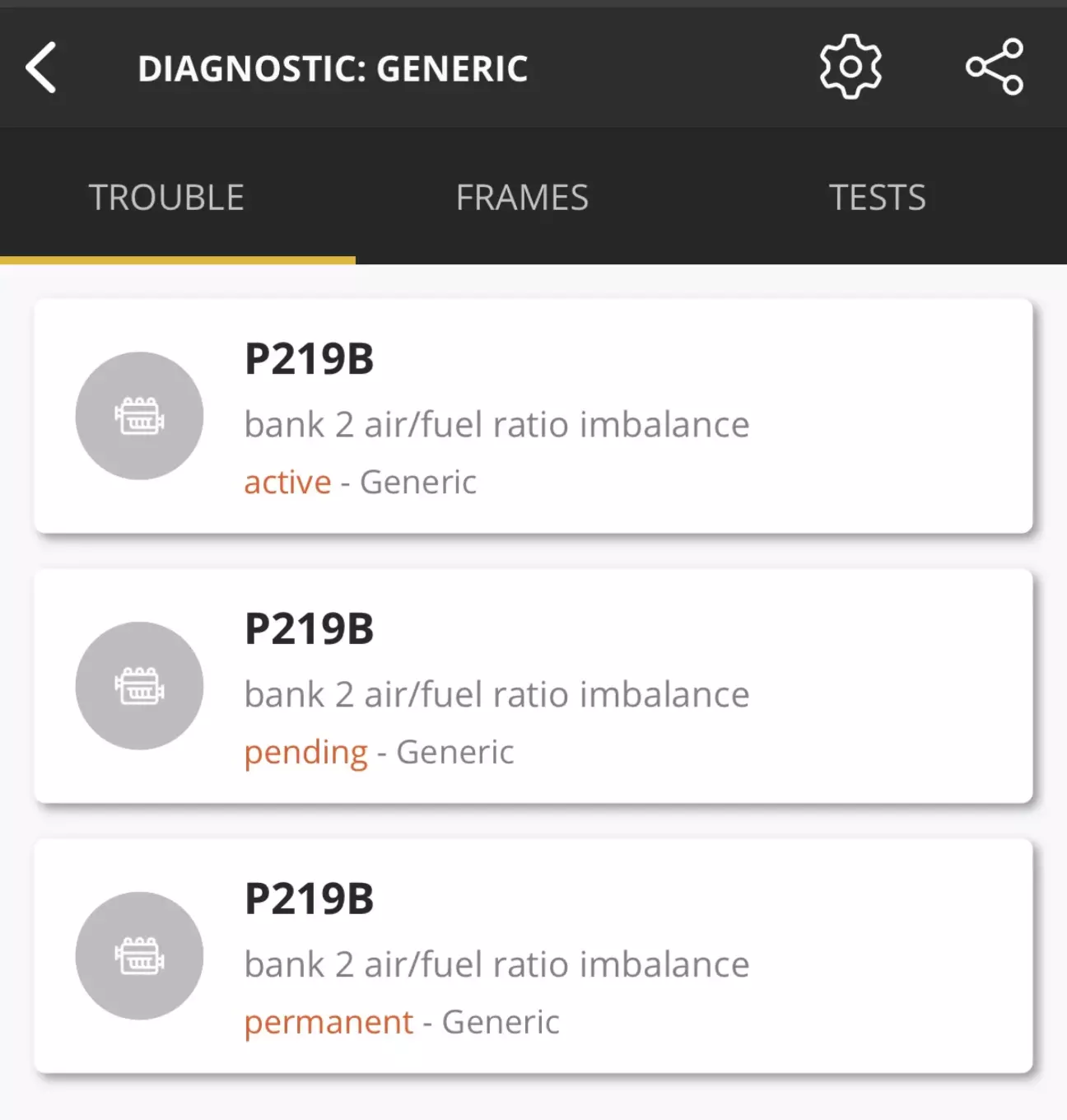Open the pending P219B trouble code card
Image resolution: width=1067 pixels, height=1120 pixels.
[x=533, y=686]
